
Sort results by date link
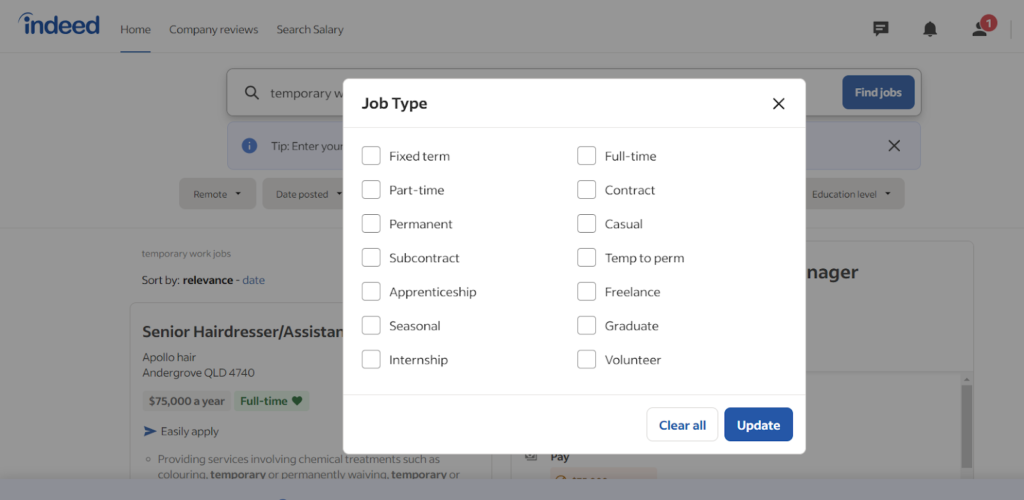(253, 280)
